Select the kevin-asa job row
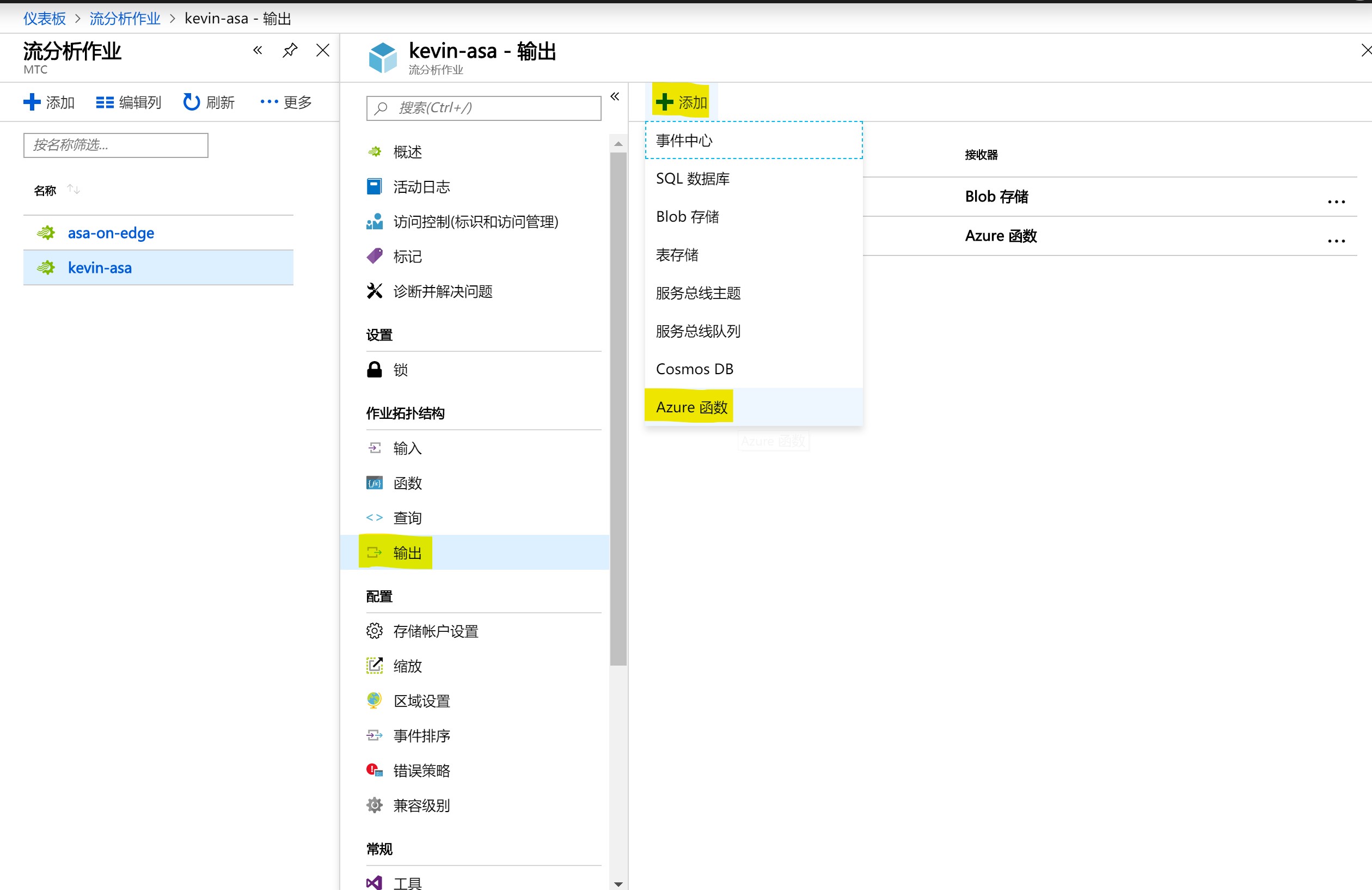The width and height of the screenshot is (1372, 890). click(158, 267)
